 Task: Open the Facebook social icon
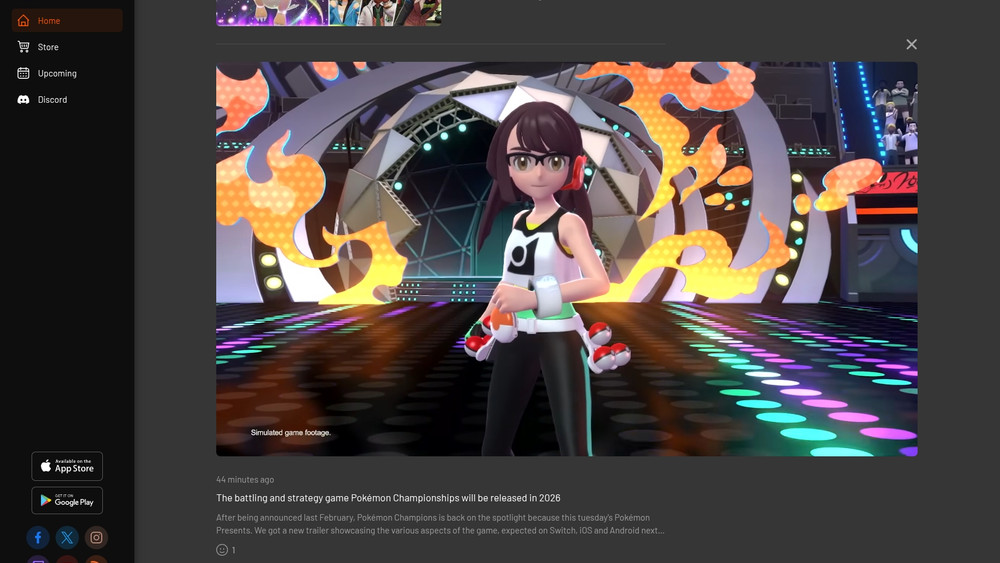pos(38,537)
